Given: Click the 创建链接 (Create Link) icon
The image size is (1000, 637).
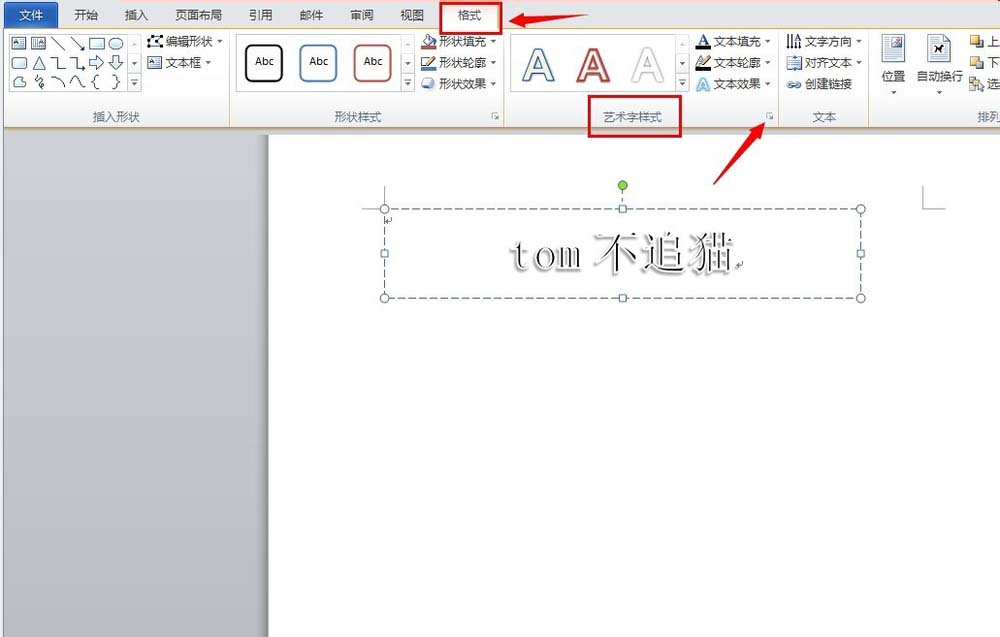Looking at the screenshot, I should (x=821, y=84).
